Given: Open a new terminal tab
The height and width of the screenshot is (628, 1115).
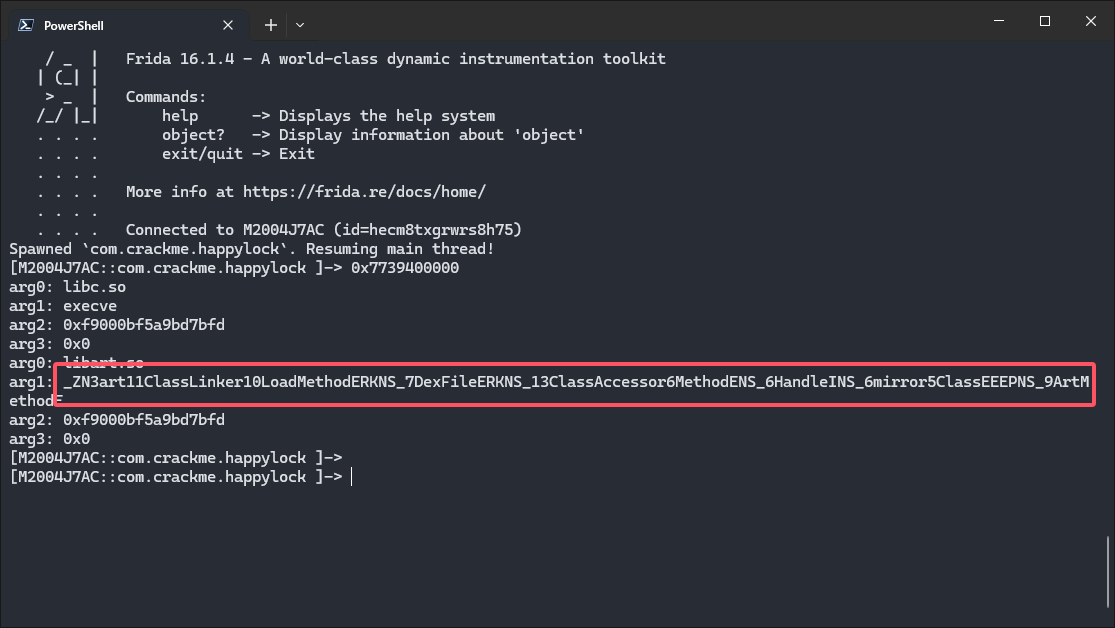Looking at the screenshot, I should point(270,25).
